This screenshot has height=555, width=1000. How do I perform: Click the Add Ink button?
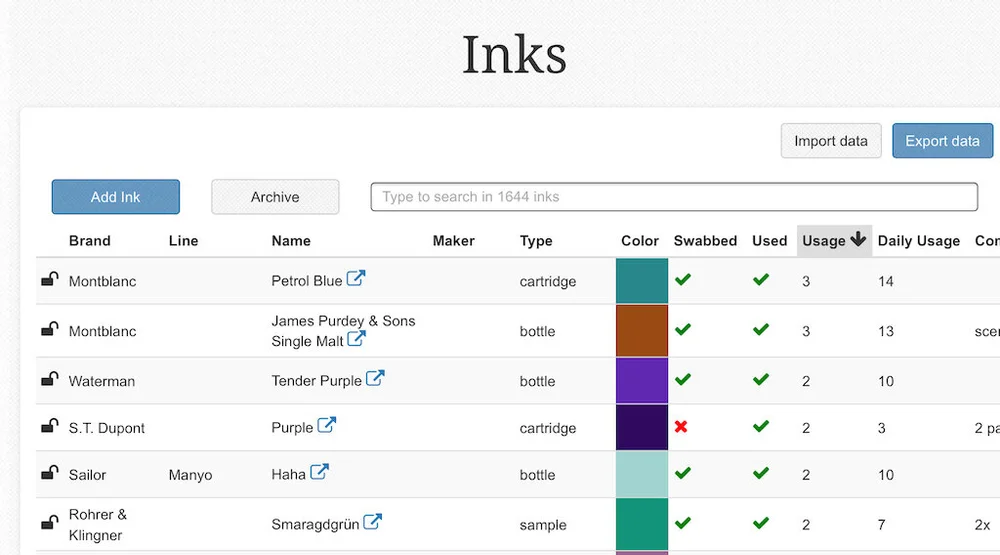115,196
